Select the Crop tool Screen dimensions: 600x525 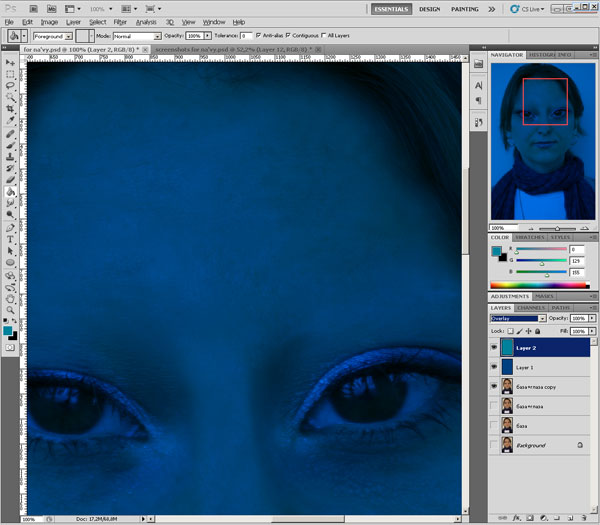(10, 109)
